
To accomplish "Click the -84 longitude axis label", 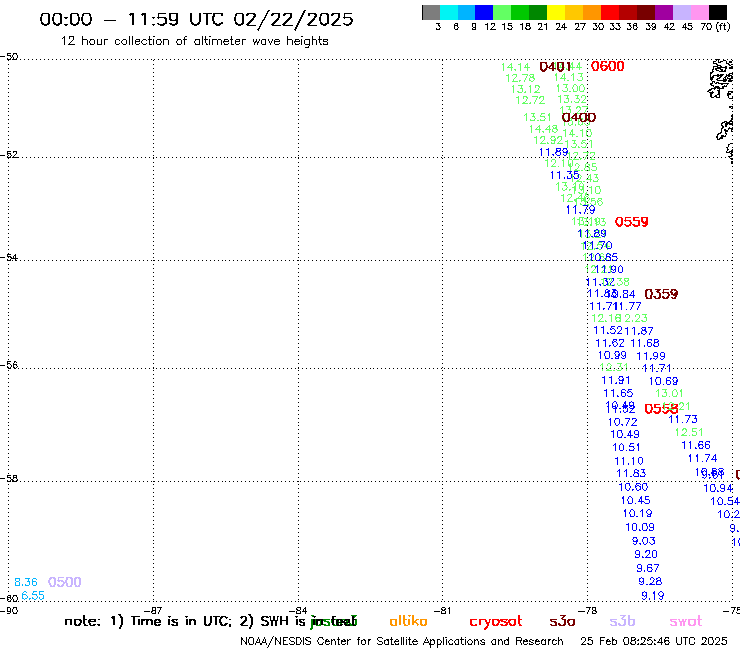I will coord(298,611).
